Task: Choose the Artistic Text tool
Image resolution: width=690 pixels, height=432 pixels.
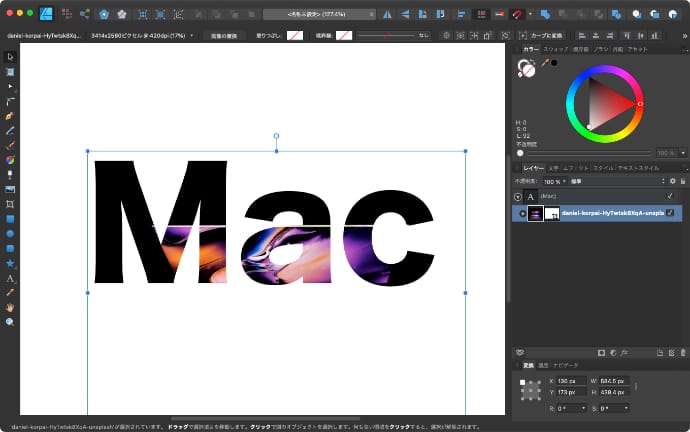Action: point(10,278)
